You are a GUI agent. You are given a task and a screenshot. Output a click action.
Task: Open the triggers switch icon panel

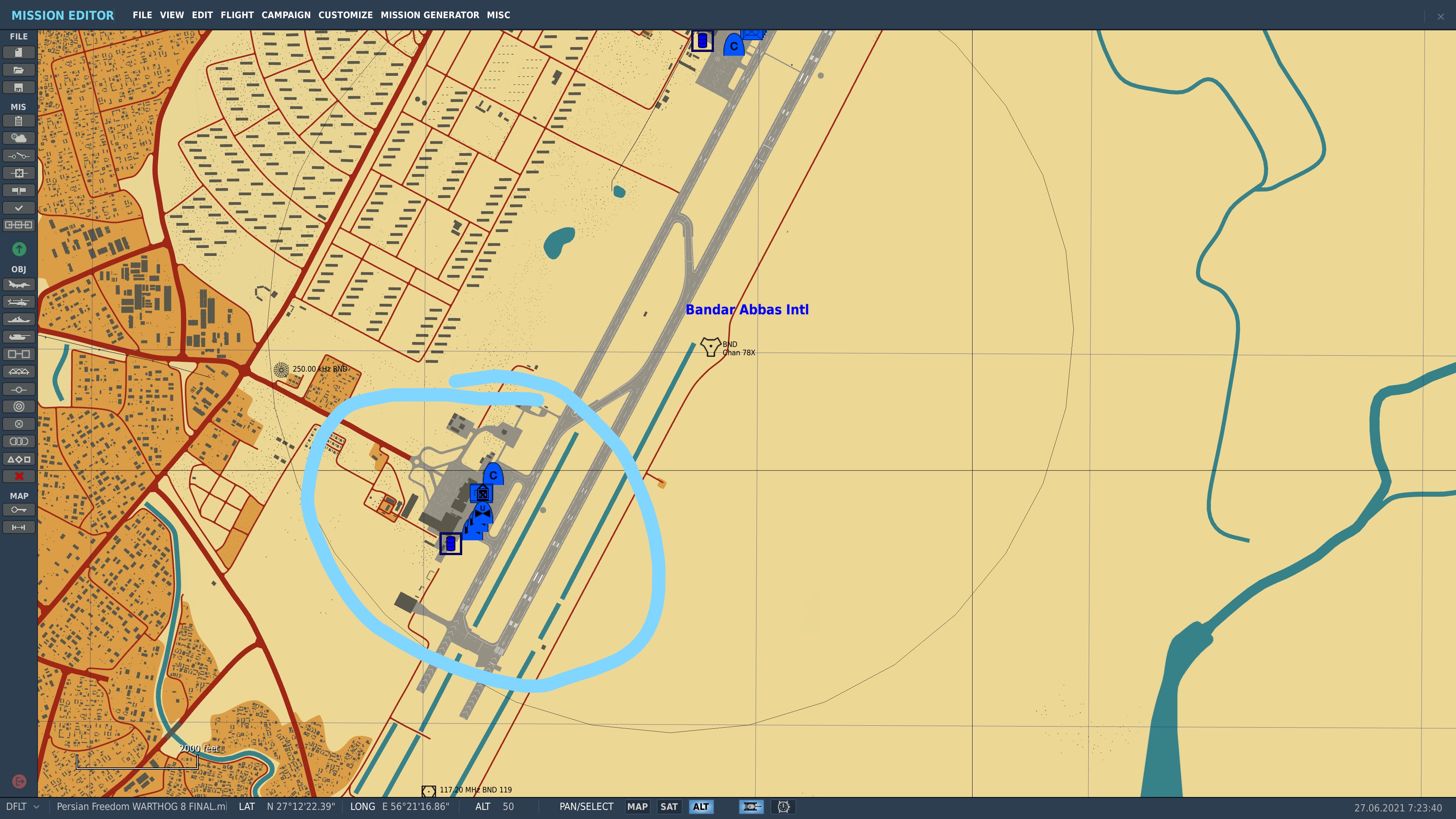(x=19, y=155)
